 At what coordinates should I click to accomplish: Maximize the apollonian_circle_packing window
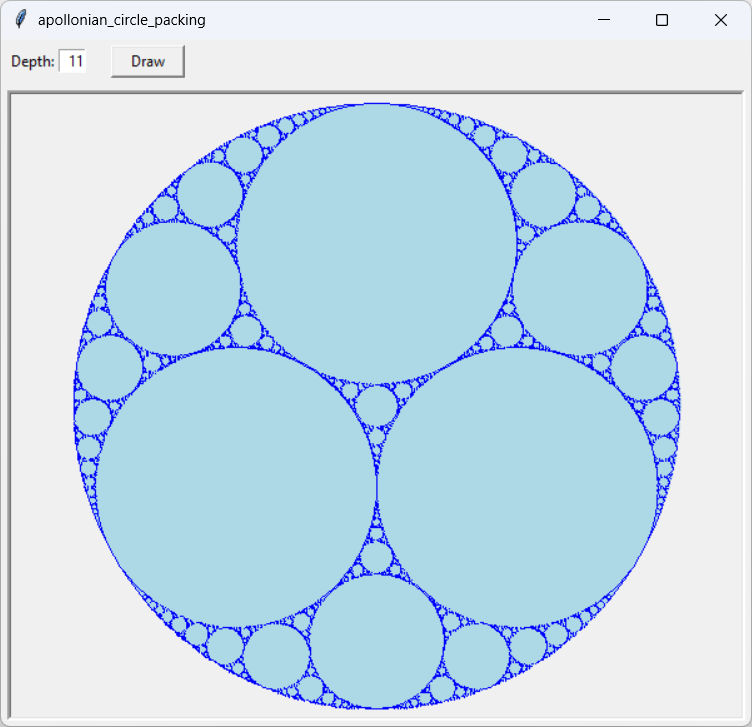point(662,20)
